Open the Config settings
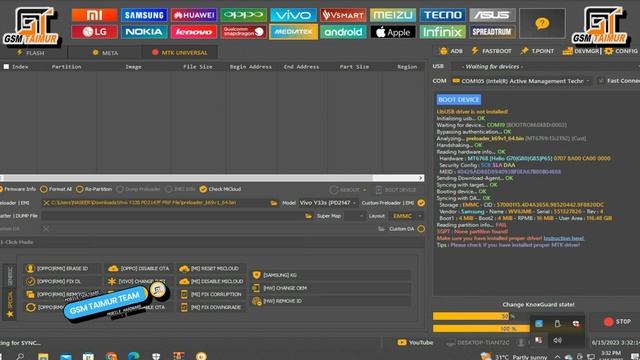Viewport: 640px width, 360px height. (x=620, y=51)
